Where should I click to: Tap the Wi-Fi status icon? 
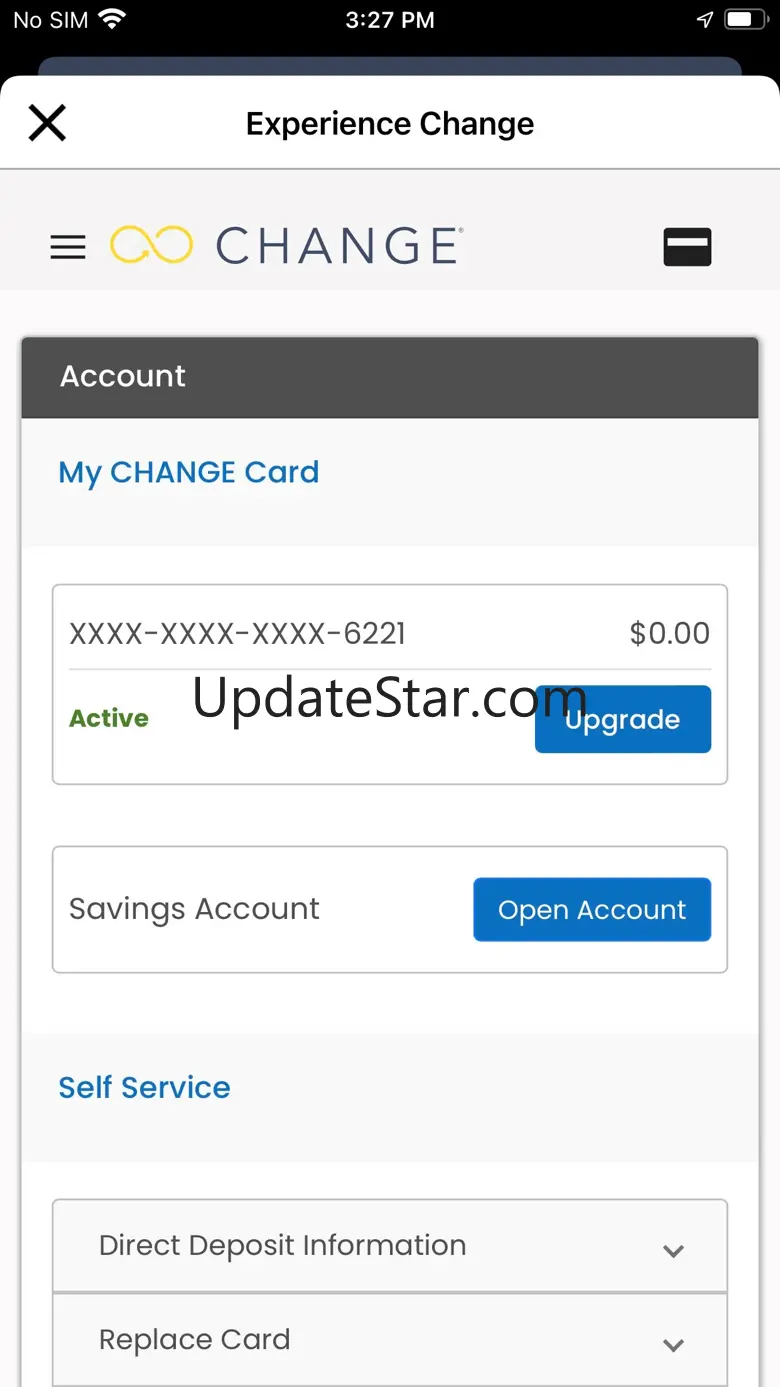[112, 20]
